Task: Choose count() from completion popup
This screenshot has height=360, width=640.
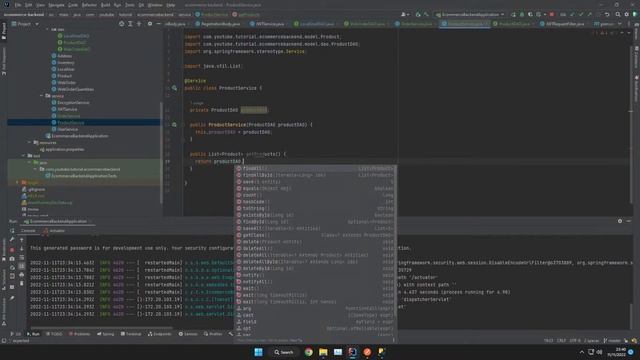Action: tap(315, 195)
